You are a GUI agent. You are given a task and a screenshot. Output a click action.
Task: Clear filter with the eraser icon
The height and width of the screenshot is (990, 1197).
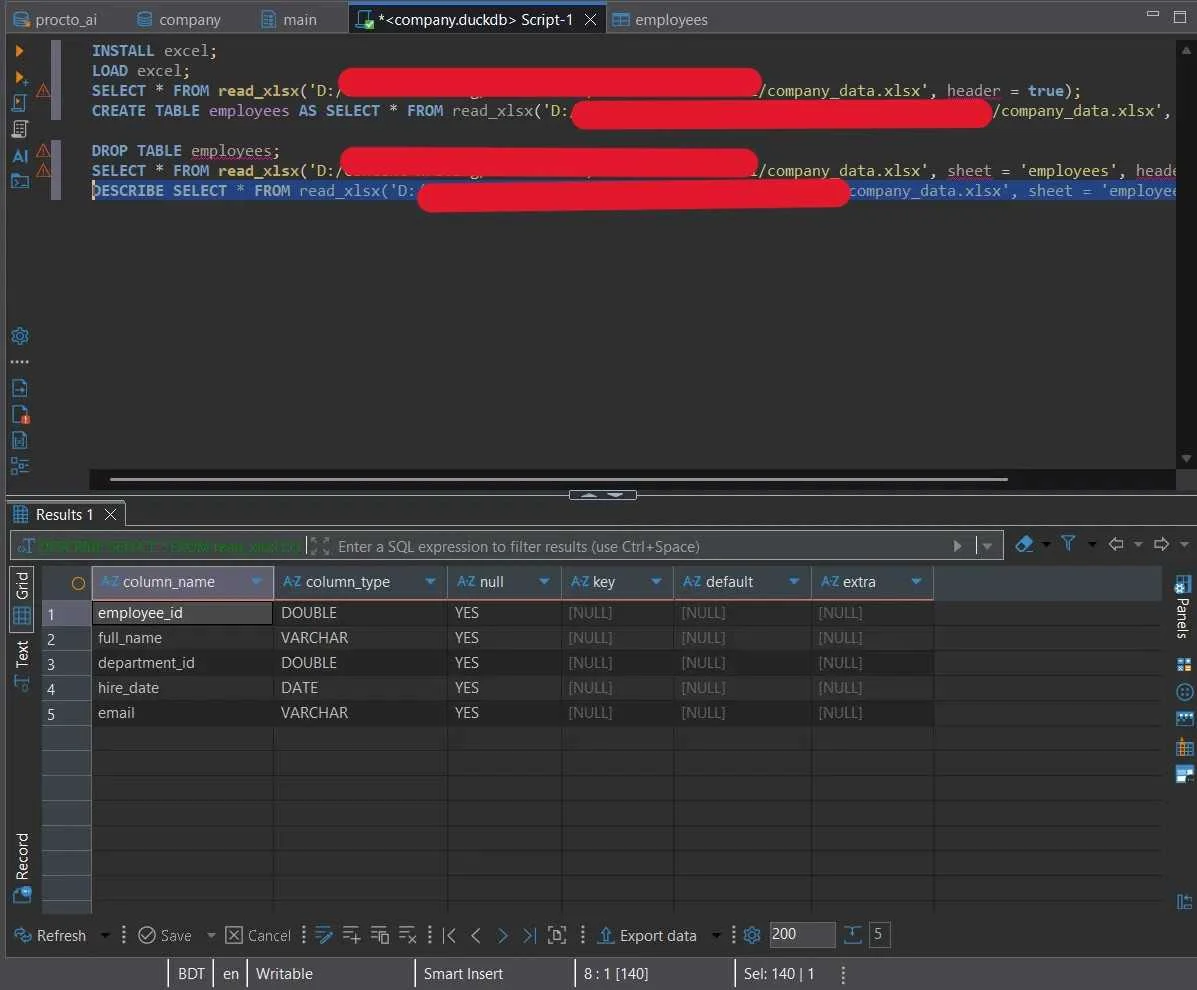point(1024,544)
